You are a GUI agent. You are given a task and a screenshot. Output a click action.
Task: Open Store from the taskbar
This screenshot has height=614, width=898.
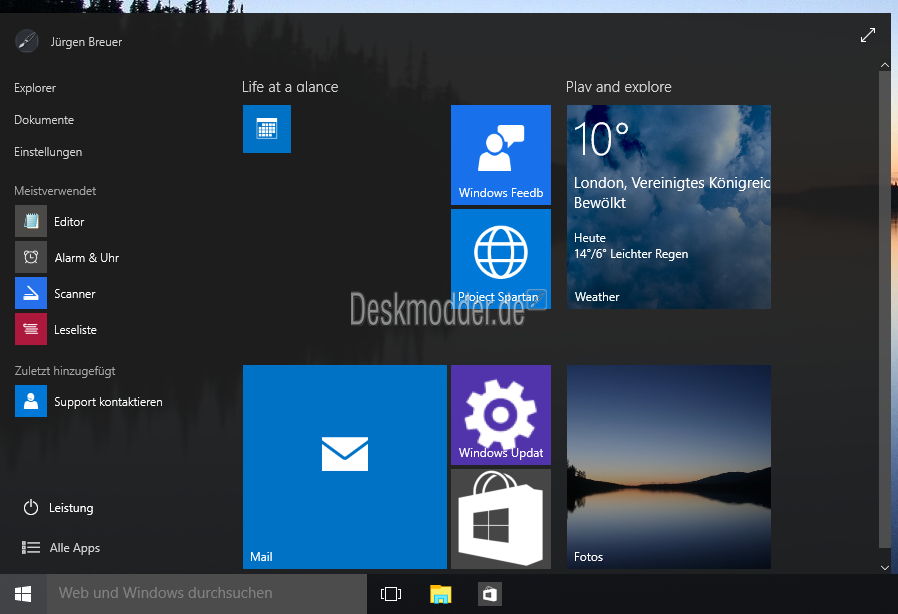pyautogui.click(x=490, y=594)
